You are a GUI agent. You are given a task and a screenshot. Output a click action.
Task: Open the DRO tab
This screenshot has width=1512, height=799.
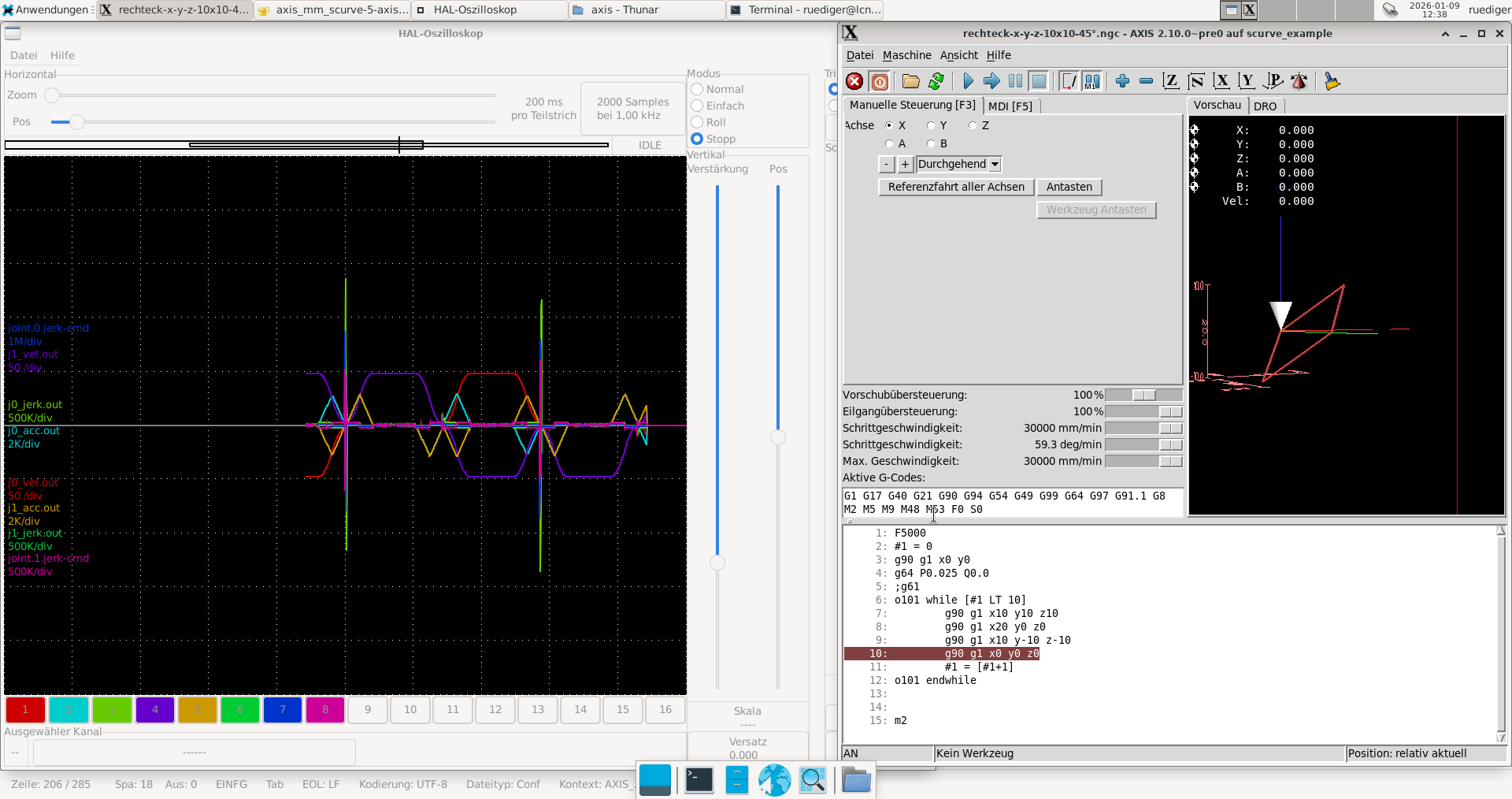[x=1265, y=106]
